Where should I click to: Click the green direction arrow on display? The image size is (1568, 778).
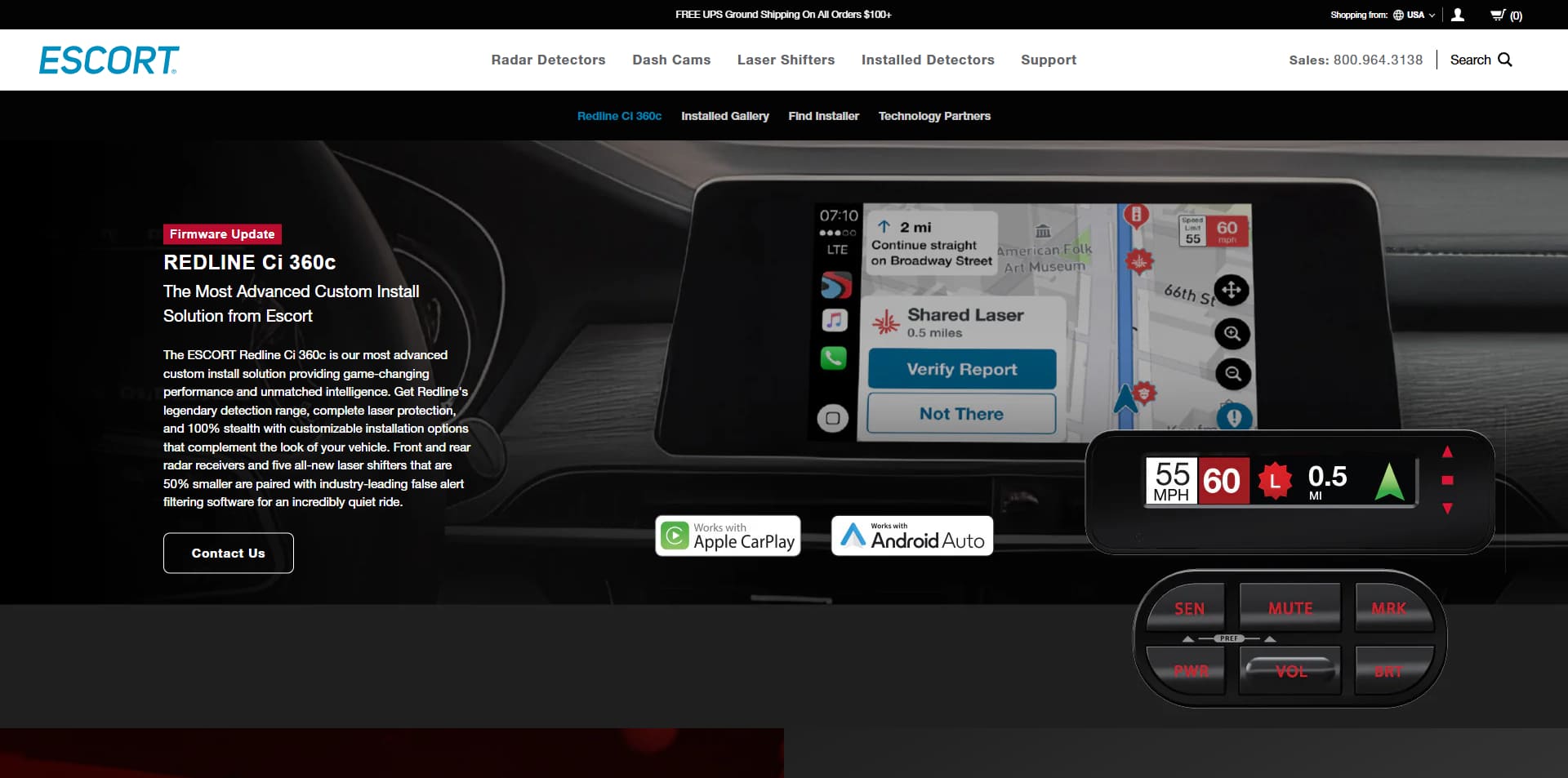1389,482
